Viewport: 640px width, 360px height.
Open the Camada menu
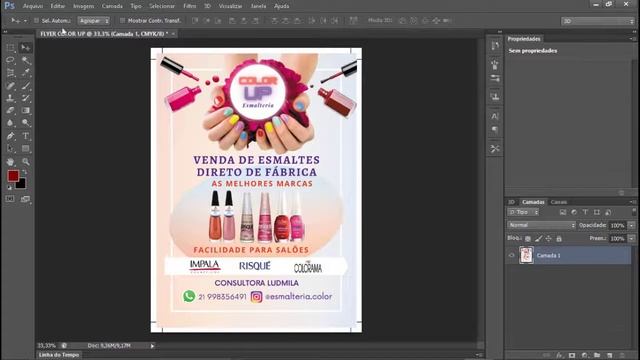point(112,6)
